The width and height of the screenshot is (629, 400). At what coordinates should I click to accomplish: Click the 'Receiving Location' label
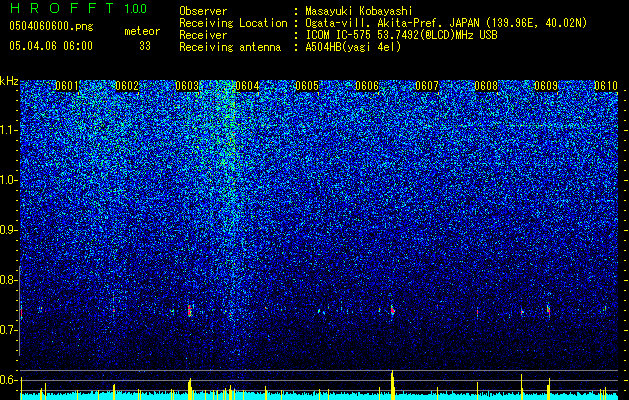point(233,23)
